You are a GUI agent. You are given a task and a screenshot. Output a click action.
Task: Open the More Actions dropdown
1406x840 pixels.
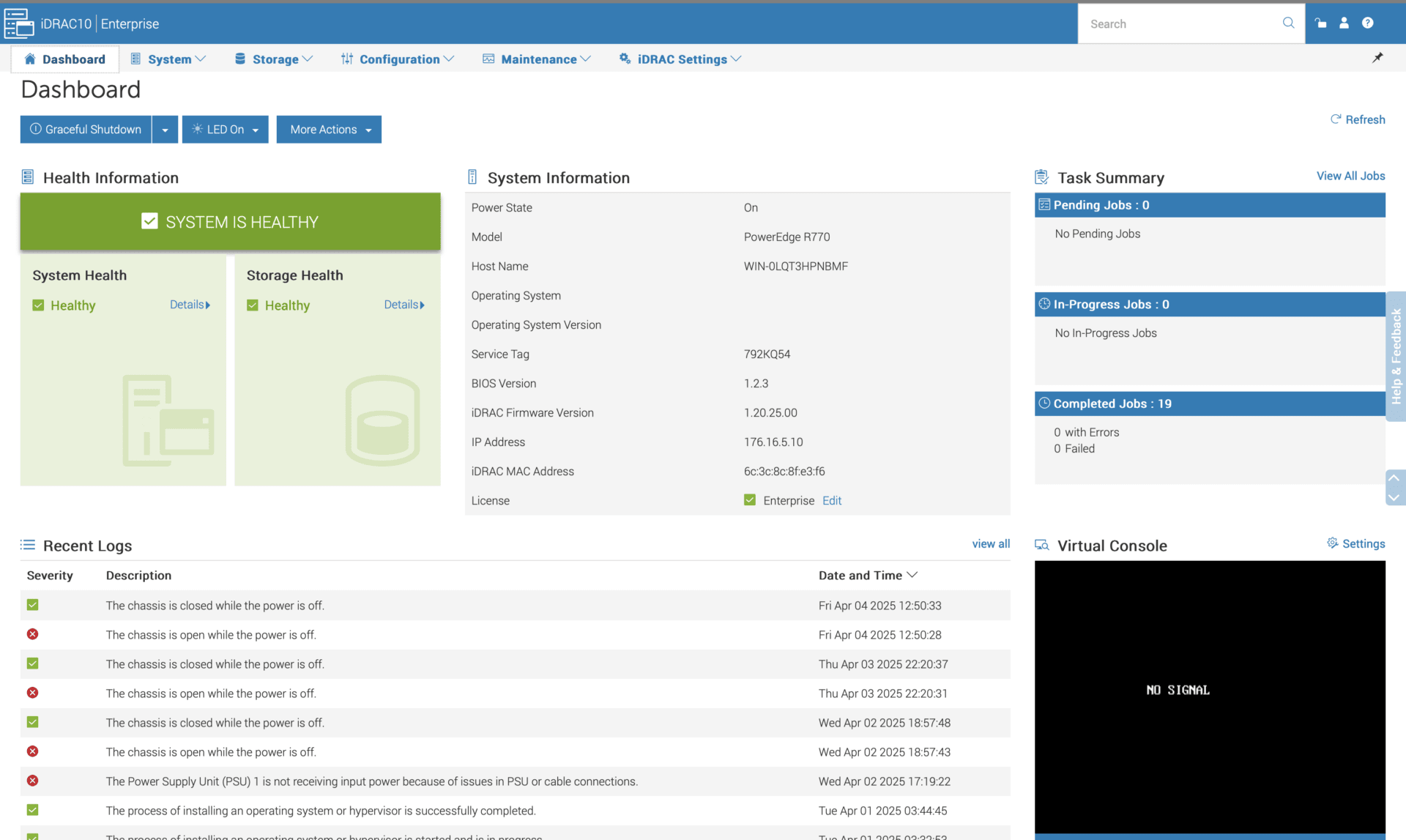(328, 129)
